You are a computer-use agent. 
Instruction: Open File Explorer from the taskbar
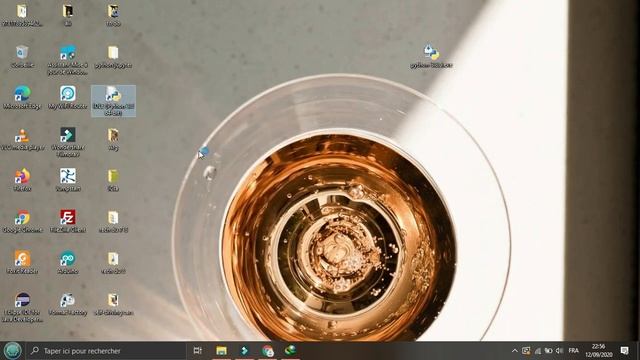(222, 351)
